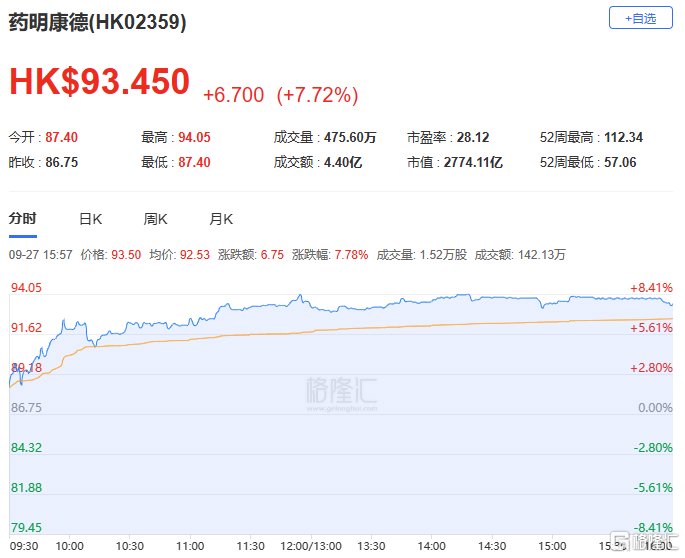This screenshot has width=685, height=558.
Task: Click 市值 value 2774.11亿
Action: (473, 163)
